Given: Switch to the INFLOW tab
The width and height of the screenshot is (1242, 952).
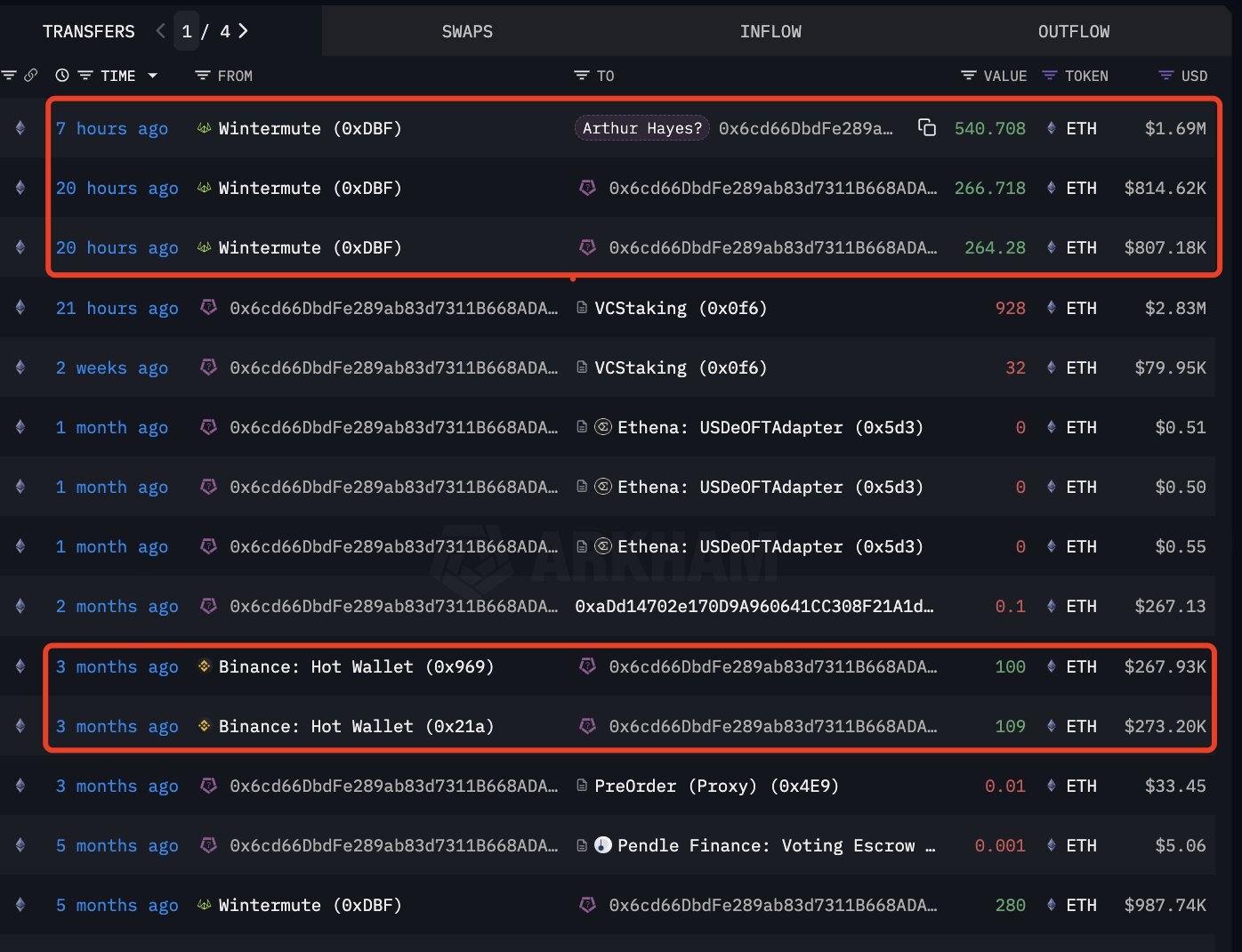Looking at the screenshot, I should pos(770,31).
